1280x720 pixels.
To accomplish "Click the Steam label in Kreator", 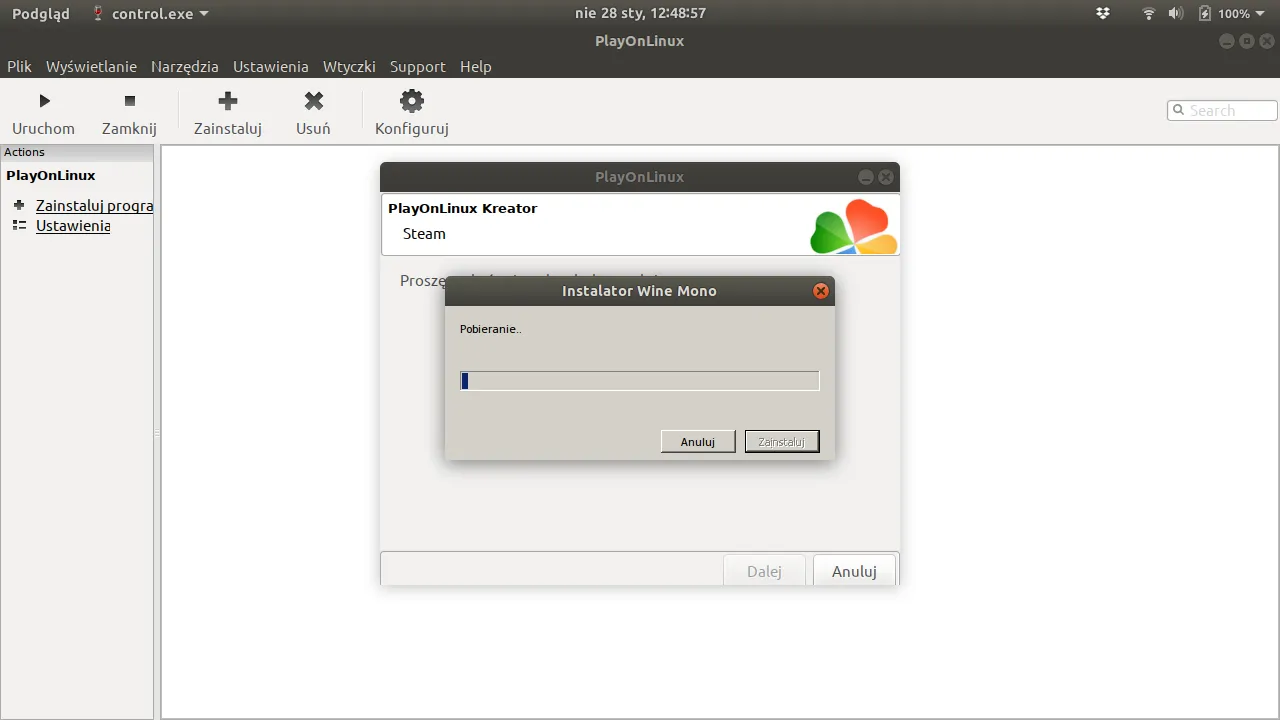I will [424, 233].
